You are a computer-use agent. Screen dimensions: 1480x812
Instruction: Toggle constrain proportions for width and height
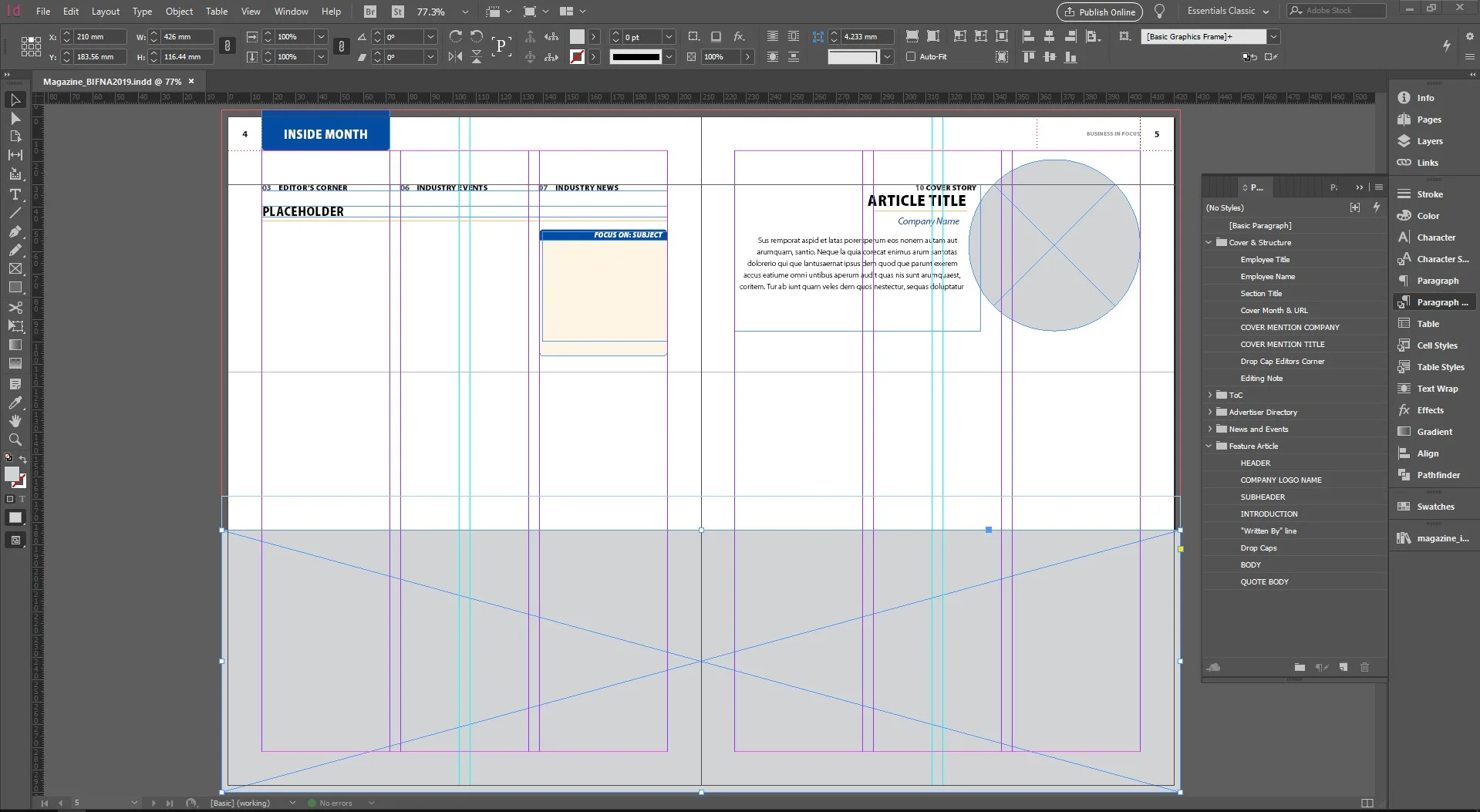click(x=227, y=46)
